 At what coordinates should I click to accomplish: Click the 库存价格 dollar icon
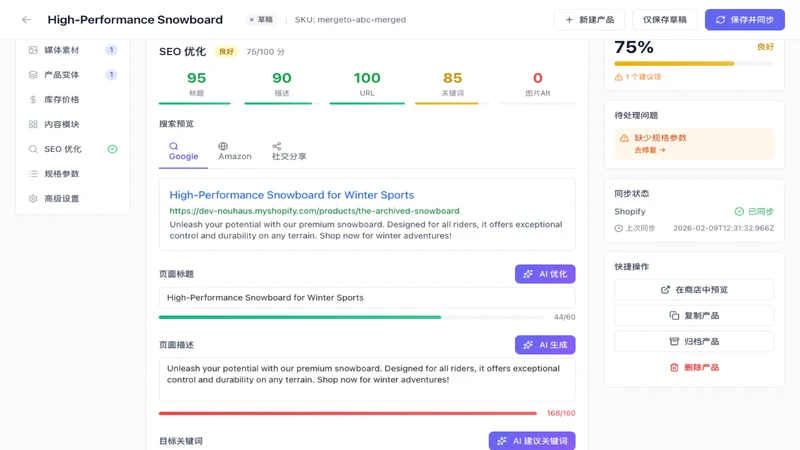33,99
